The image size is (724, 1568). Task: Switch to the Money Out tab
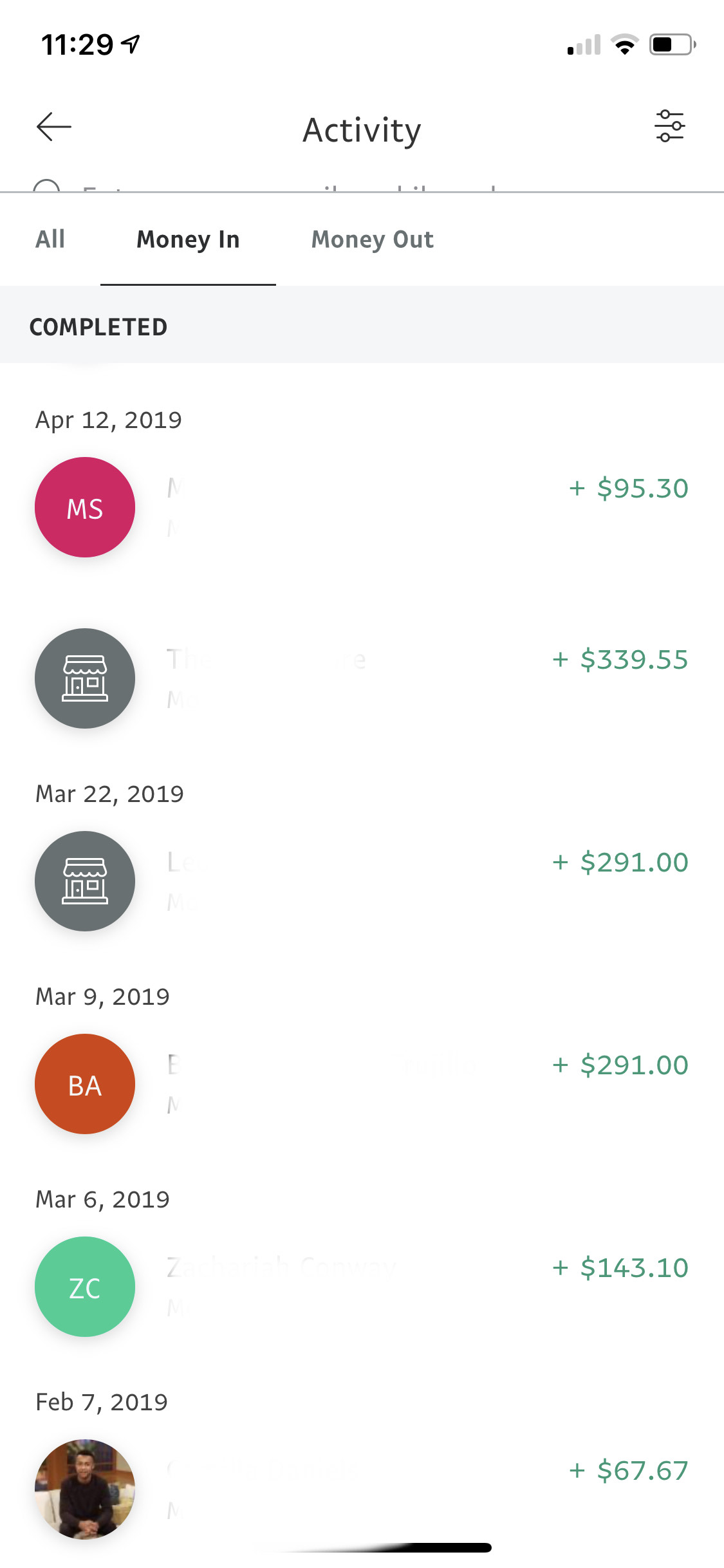pos(373,239)
